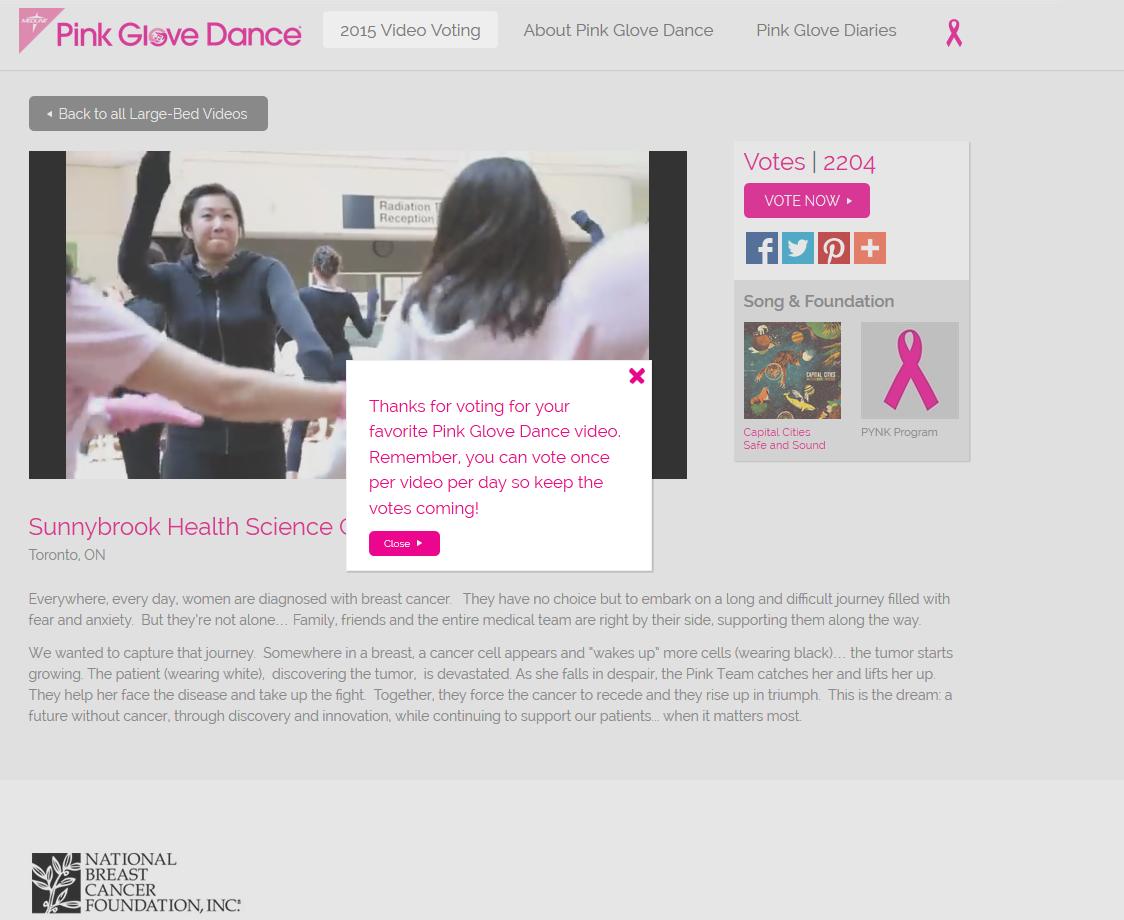
Task: Click the Pink Glove Dance logo
Action: (x=161, y=31)
